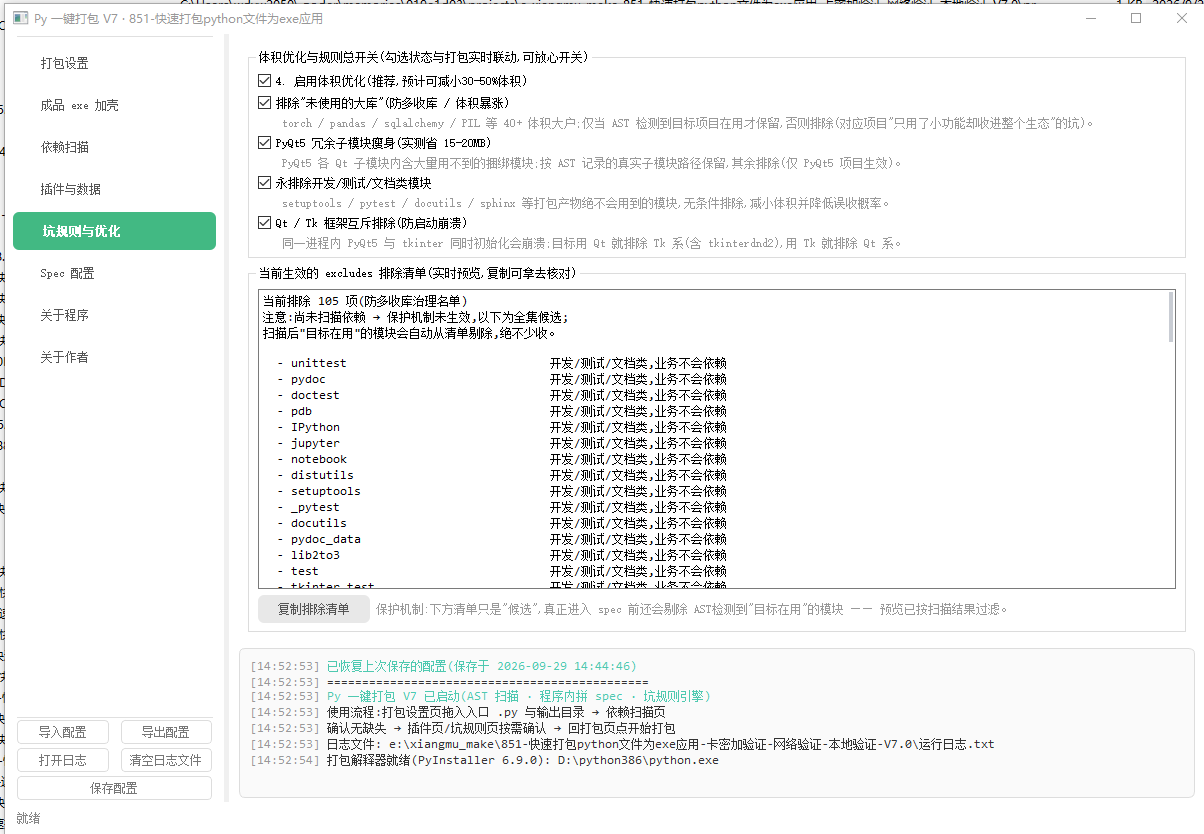Screen dimensions: 1204x834
Task: Click the 复制排除清单 button
Action: (313, 609)
